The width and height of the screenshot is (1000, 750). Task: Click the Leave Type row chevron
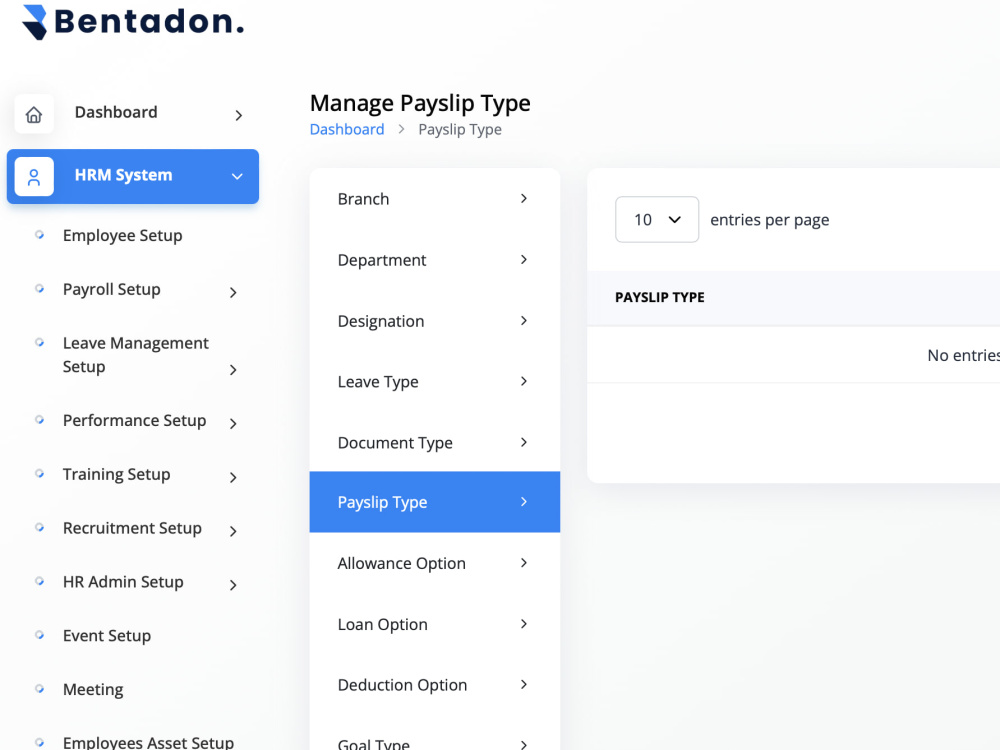click(524, 381)
